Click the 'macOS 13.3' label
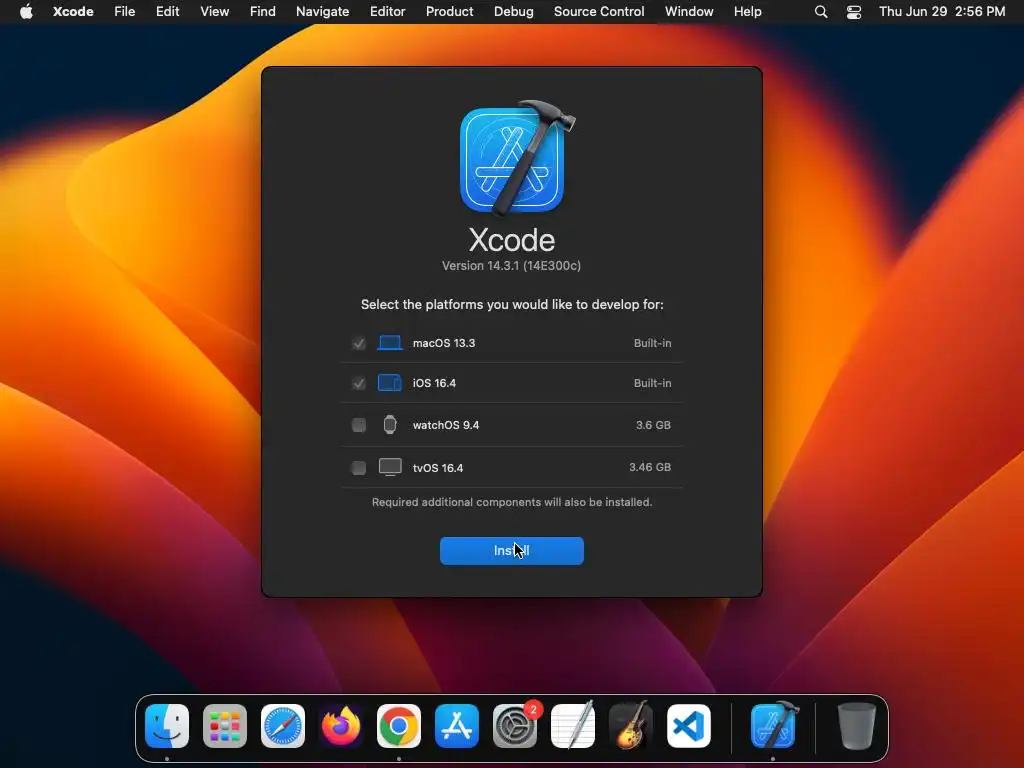This screenshot has width=1024, height=768. point(444,343)
